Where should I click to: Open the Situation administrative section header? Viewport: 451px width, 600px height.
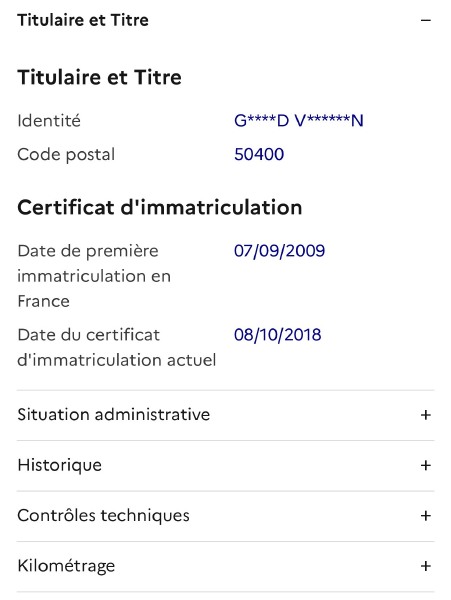point(225,415)
